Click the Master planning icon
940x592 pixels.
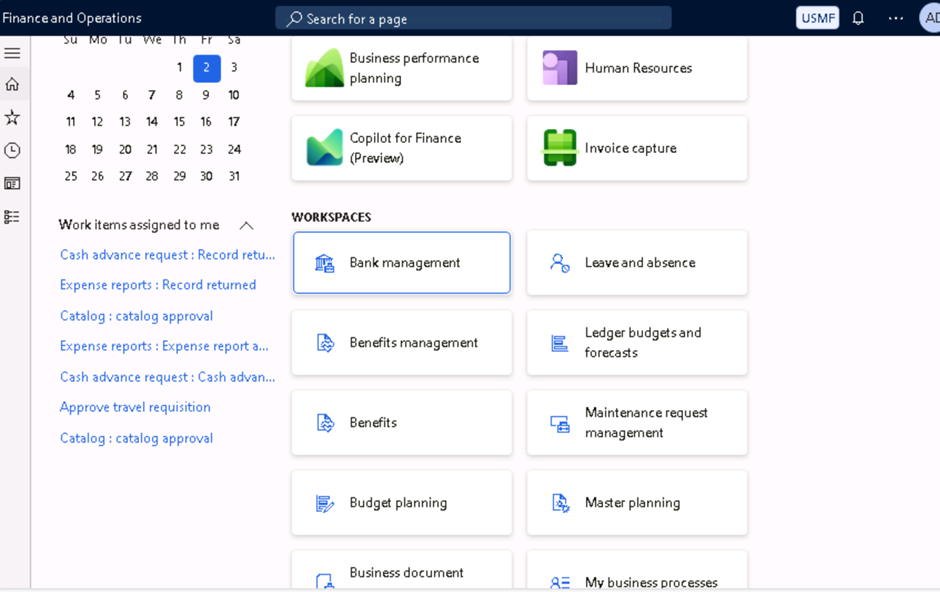[560, 503]
